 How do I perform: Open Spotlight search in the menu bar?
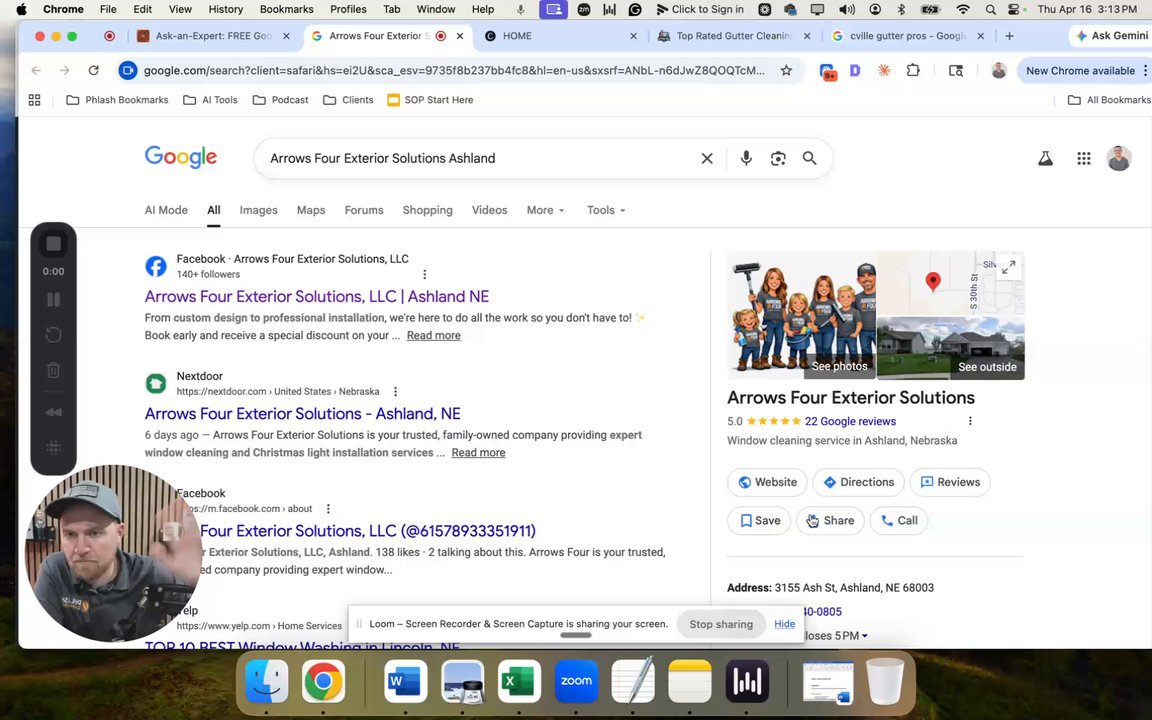click(x=990, y=10)
